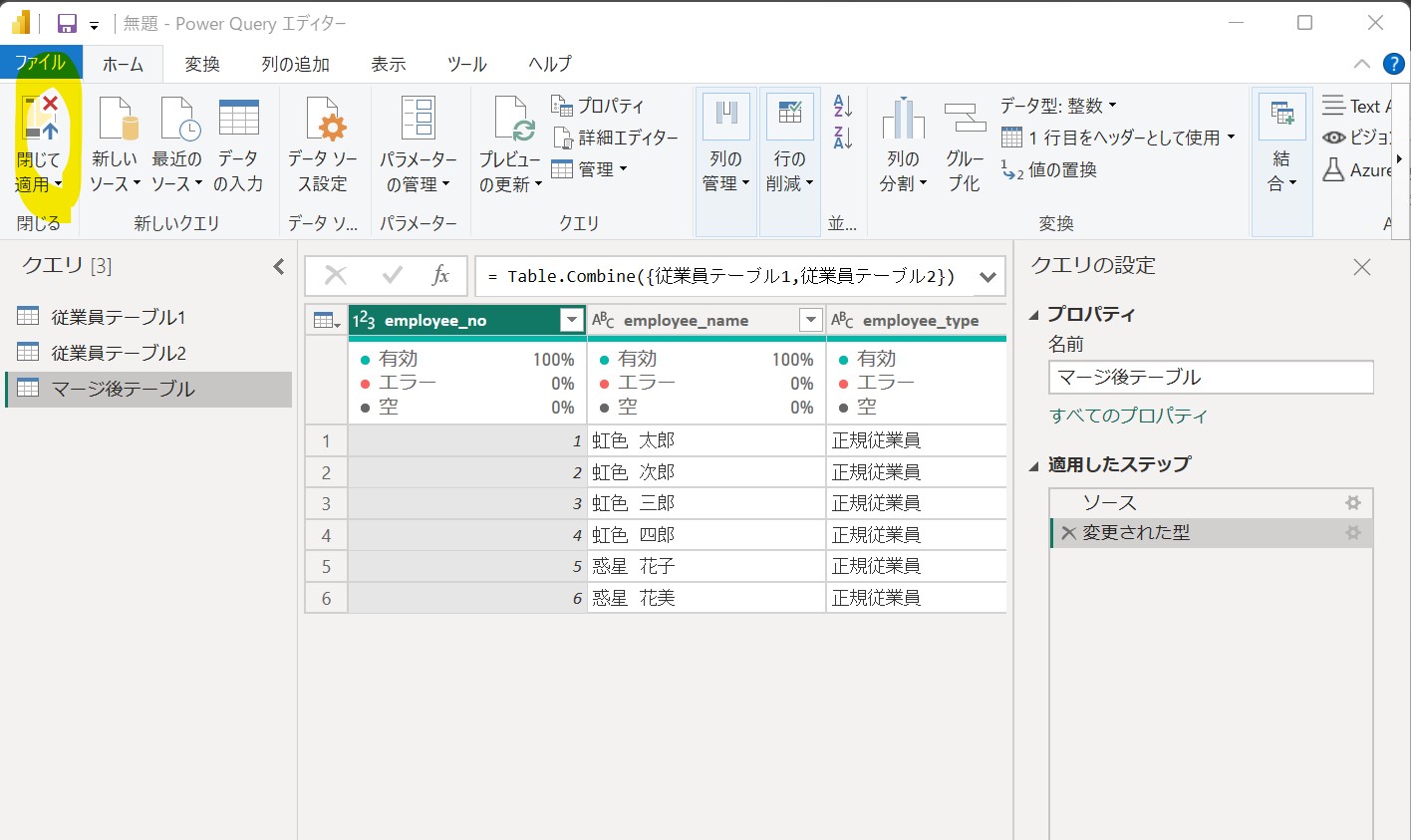Click the Text Analytics icon
This screenshot has height=840, width=1411.
(x=1333, y=106)
